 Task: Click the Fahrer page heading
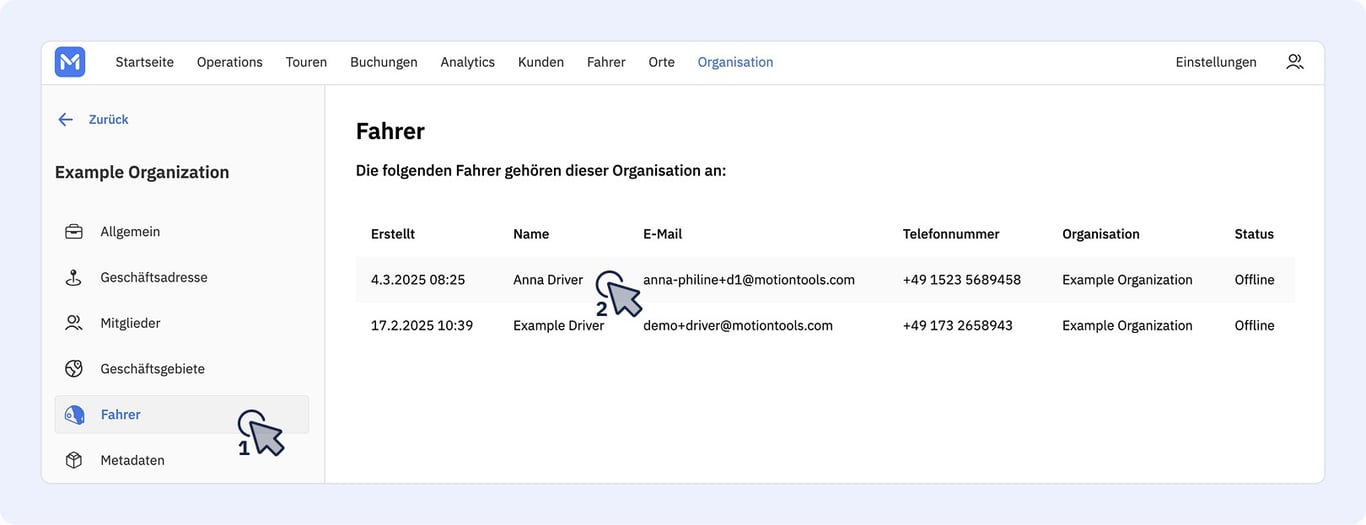tap(390, 131)
